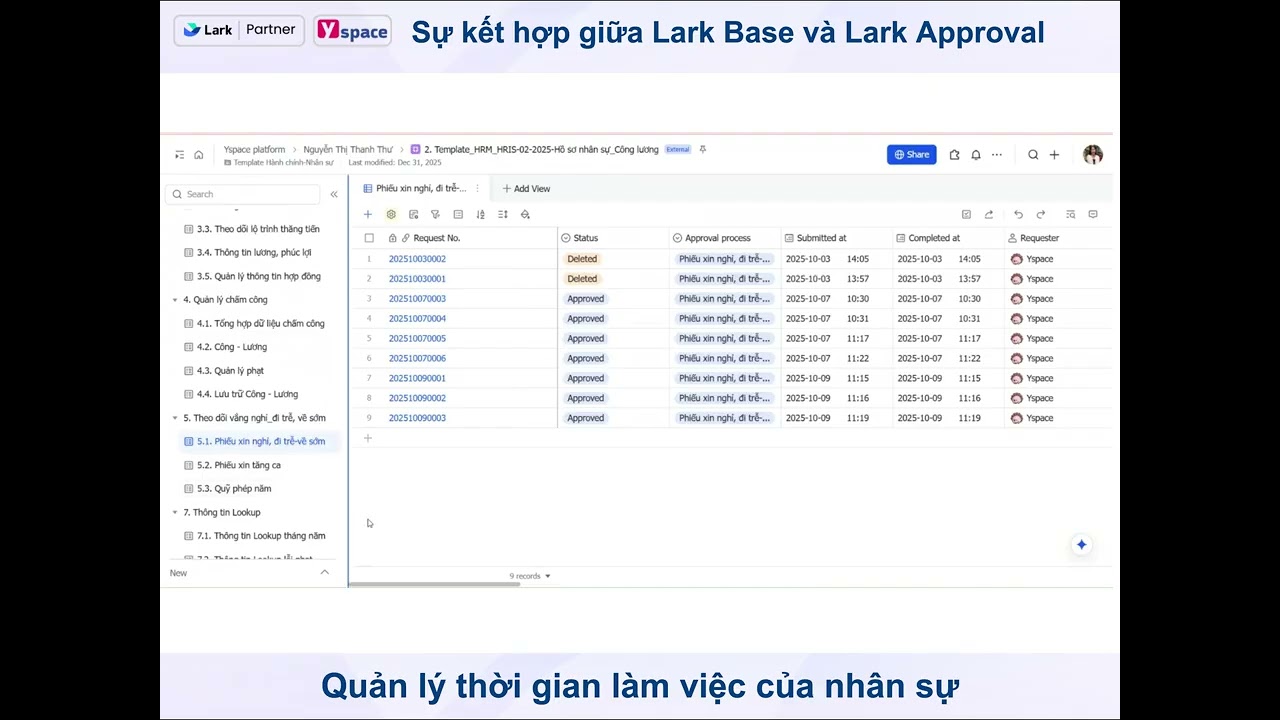Click Add View
Screen dimensions: 1280x720
[526, 188]
